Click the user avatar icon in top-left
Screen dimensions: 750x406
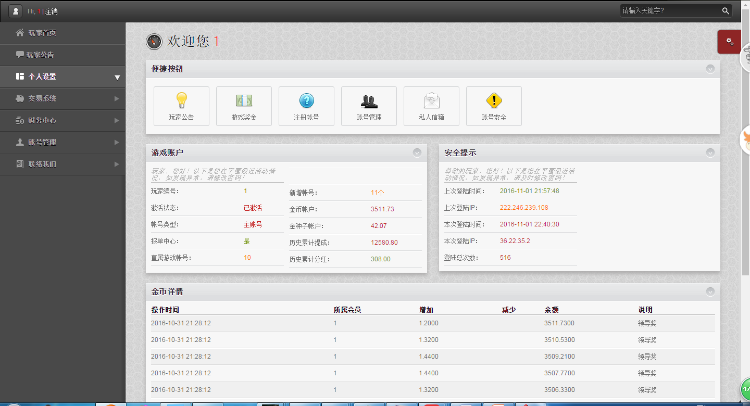(15, 10)
